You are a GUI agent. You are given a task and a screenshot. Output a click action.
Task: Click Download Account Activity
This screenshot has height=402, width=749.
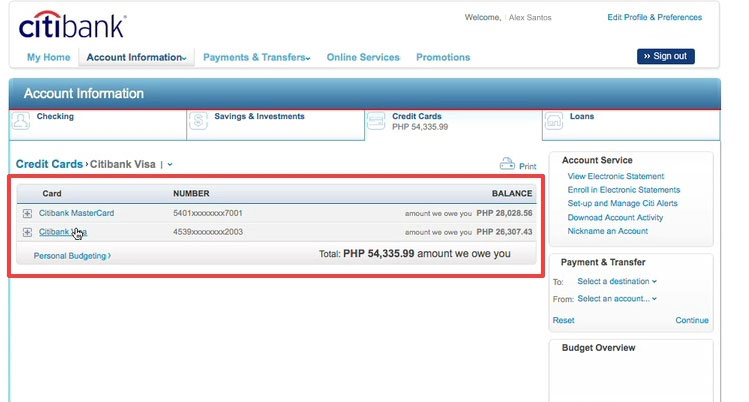pyautogui.click(x=615, y=217)
